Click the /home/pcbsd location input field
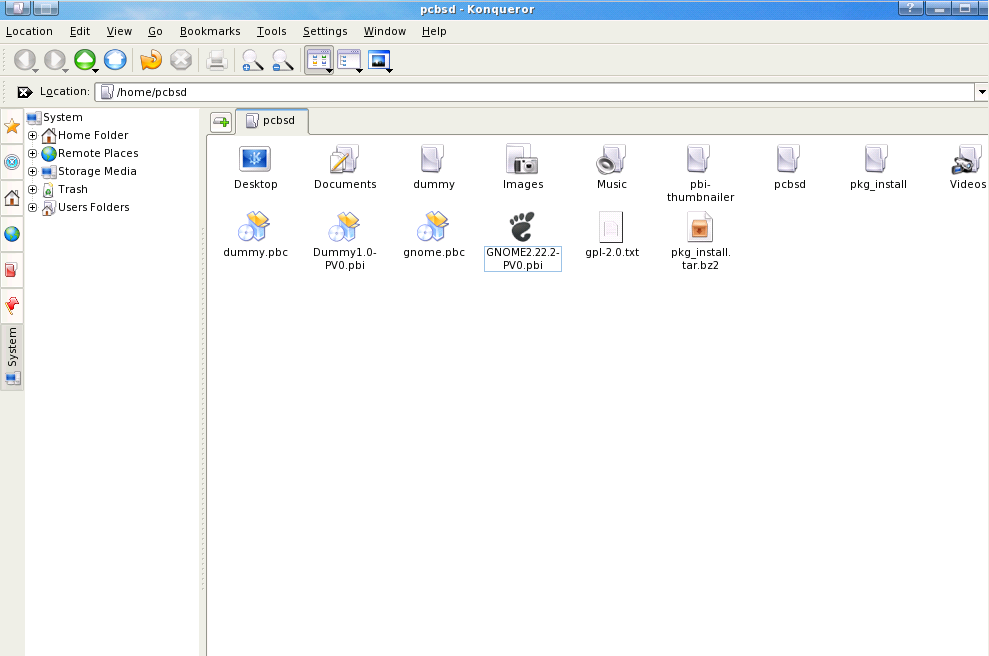The height and width of the screenshot is (656, 989). click(535, 92)
